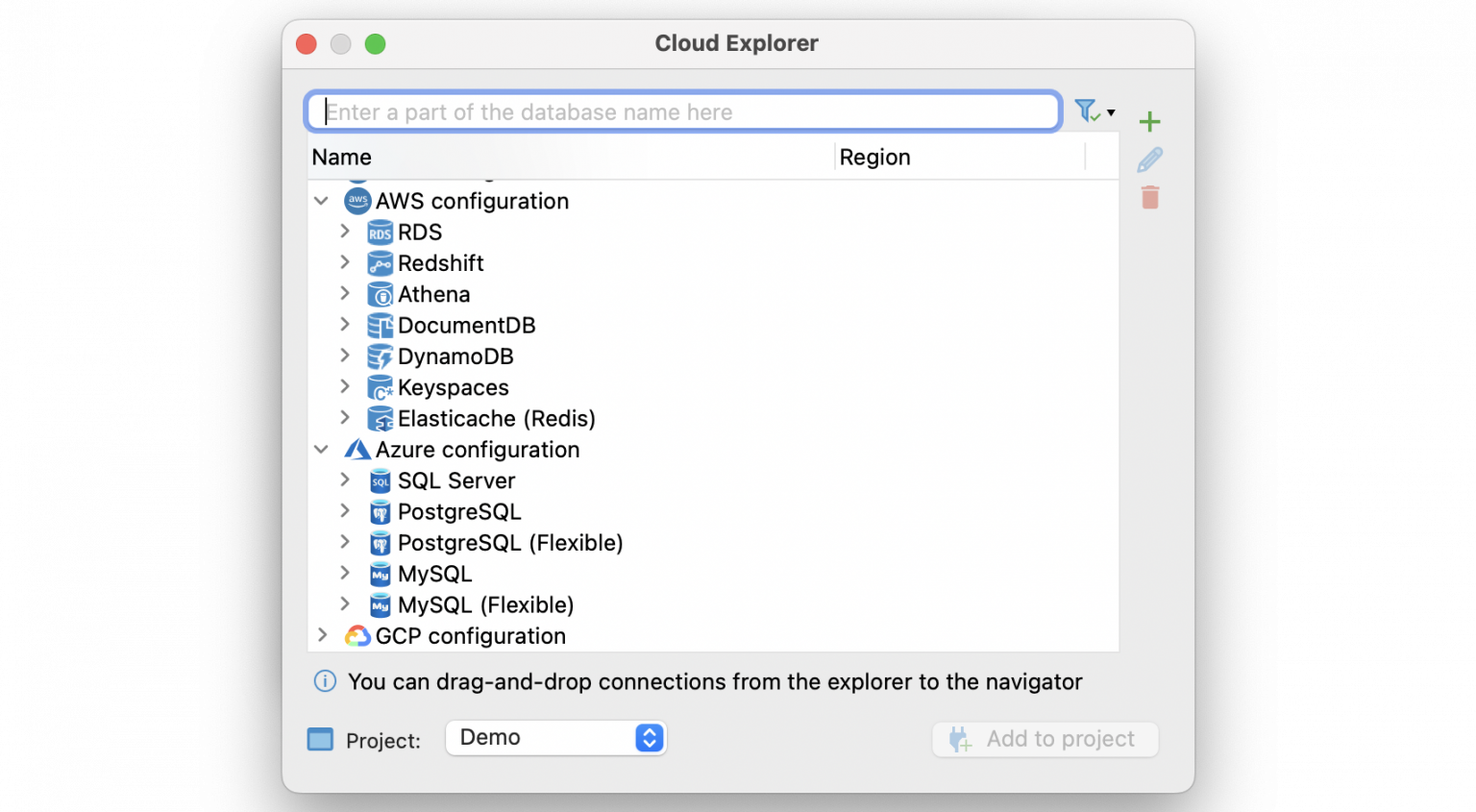Click the AWS logo icon
Image resolution: width=1476 pixels, height=812 pixels.
tap(357, 201)
